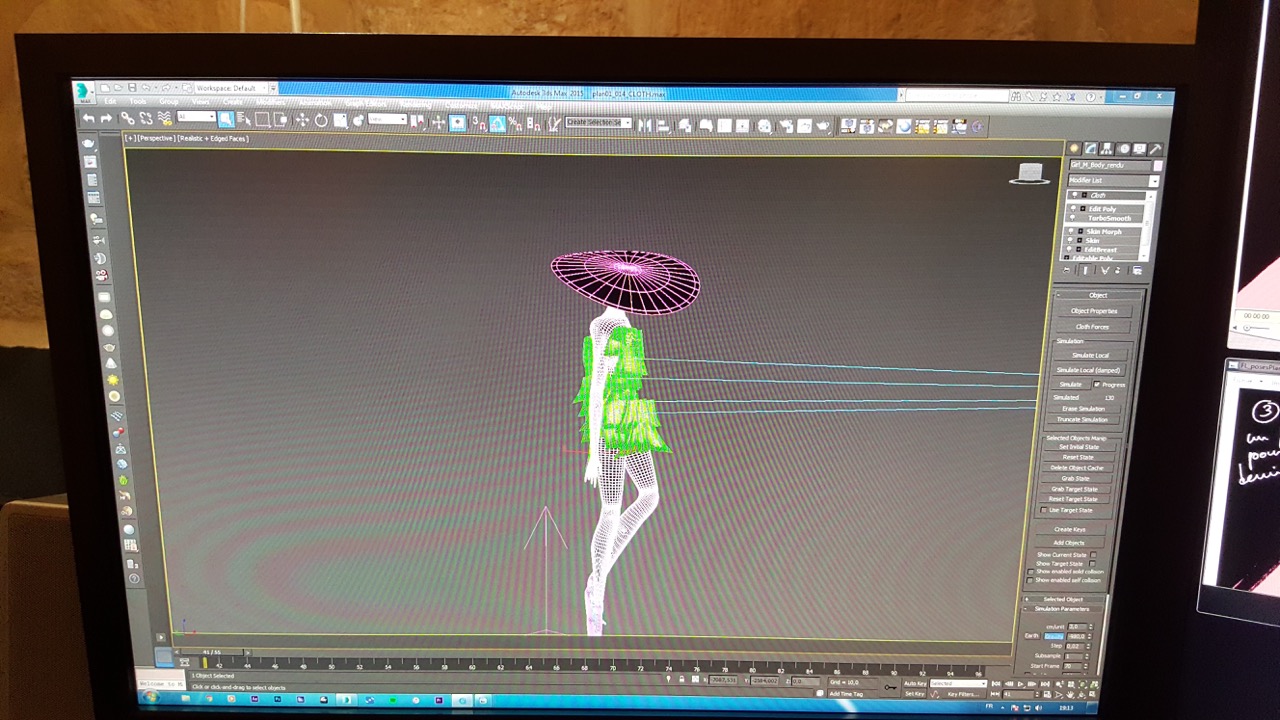Choose the Select and Rotate tool
The height and width of the screenshot is (720, 1280).
click(x=321, y=120)
